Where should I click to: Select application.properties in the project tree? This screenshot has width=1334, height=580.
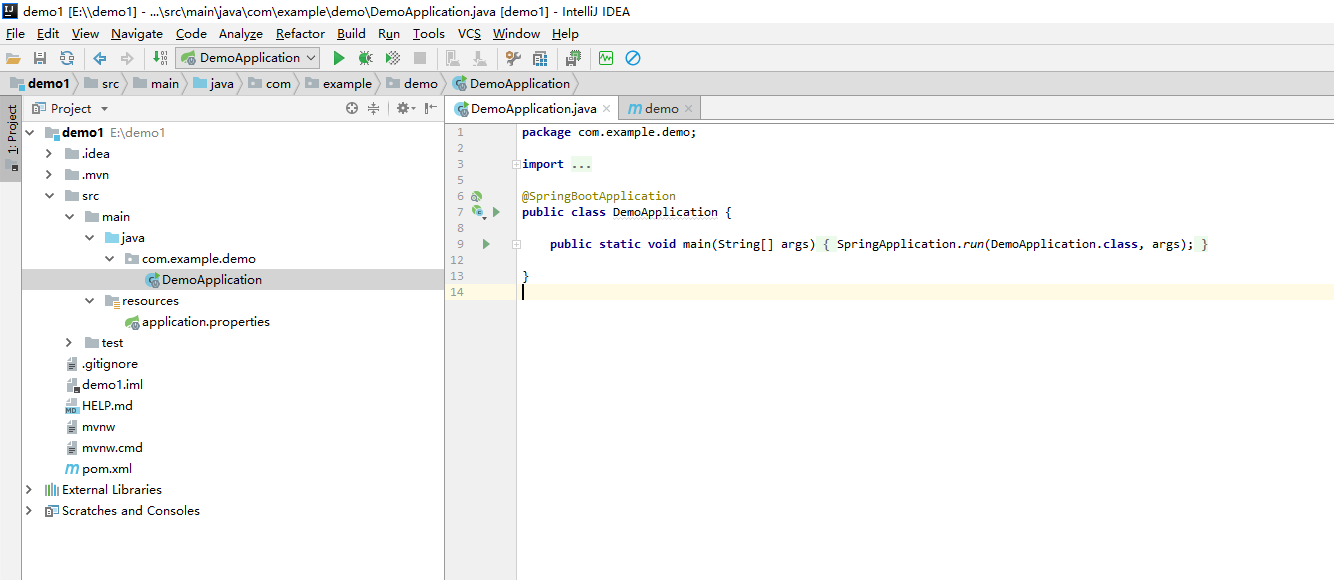(x=197, y=322)
